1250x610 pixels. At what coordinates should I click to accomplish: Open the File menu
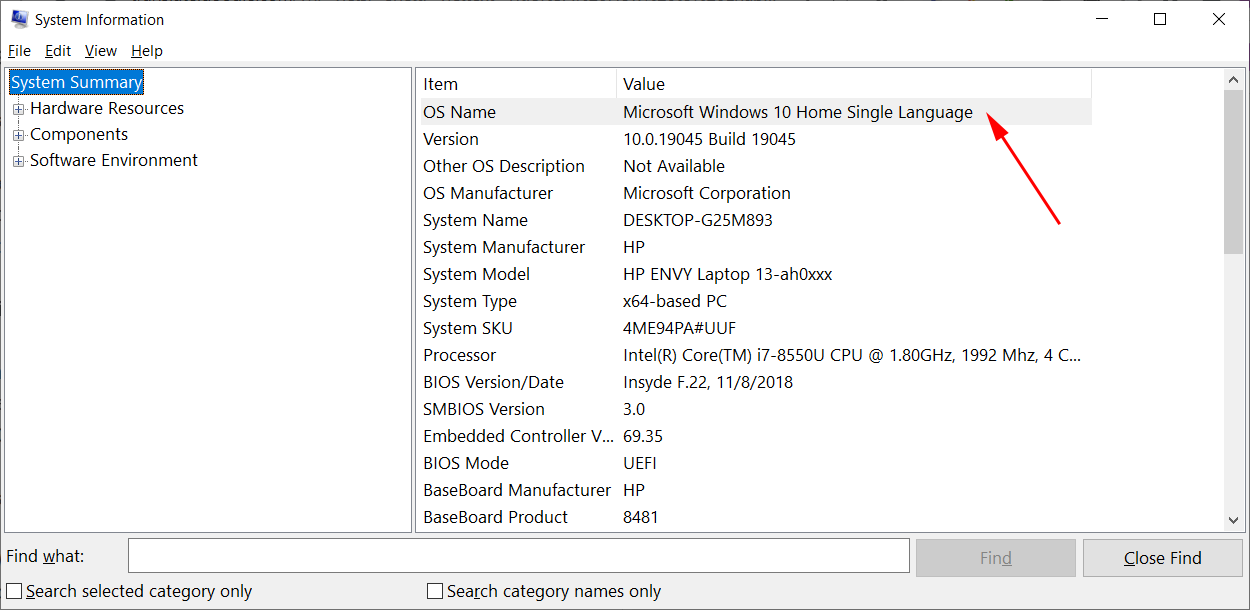pyautogui.click(x=19, y=51)
